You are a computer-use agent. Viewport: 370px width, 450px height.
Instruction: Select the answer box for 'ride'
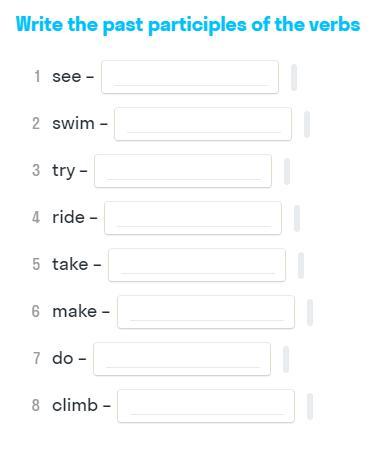tap(193, 218)
